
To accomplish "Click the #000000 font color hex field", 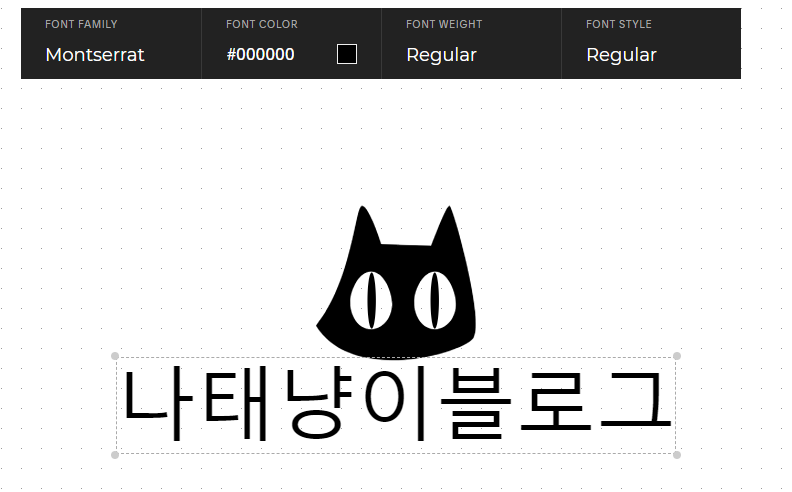I will [x=260, y=55].
